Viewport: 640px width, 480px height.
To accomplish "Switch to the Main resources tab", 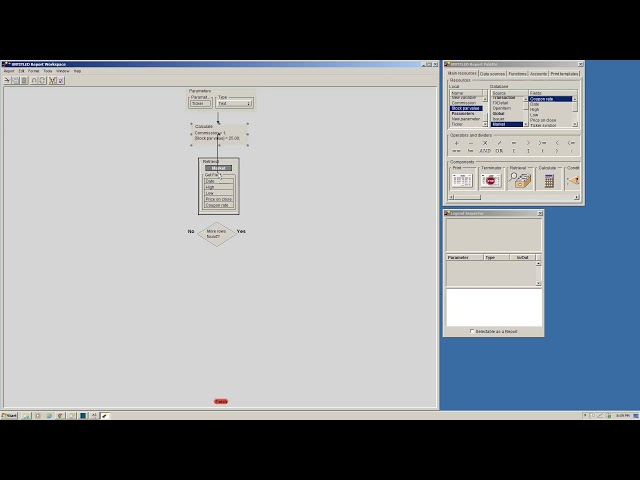I will [462, 73].
